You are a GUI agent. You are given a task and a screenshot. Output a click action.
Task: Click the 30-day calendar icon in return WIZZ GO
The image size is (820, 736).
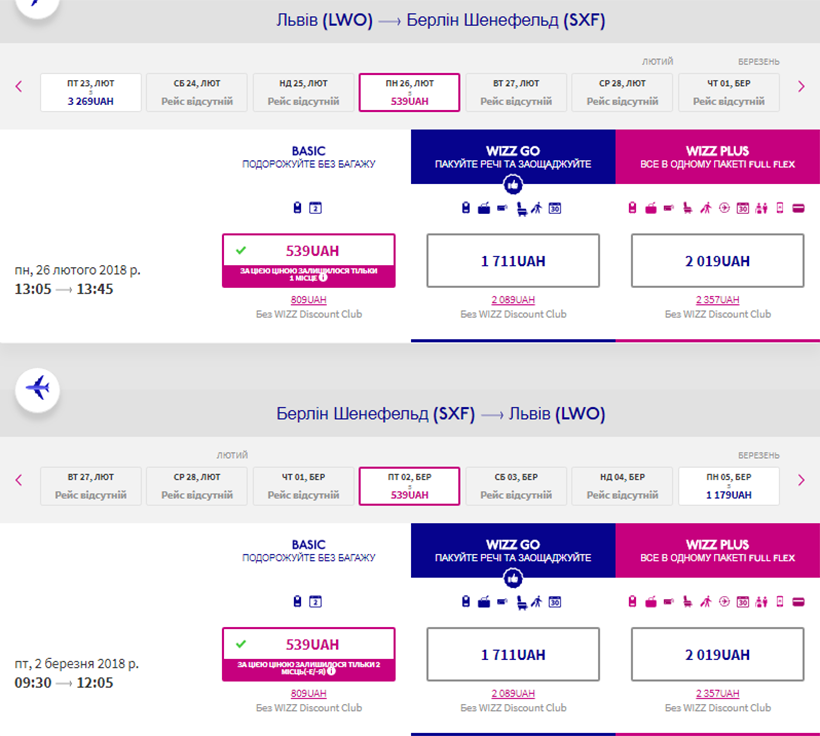(554, 602)
